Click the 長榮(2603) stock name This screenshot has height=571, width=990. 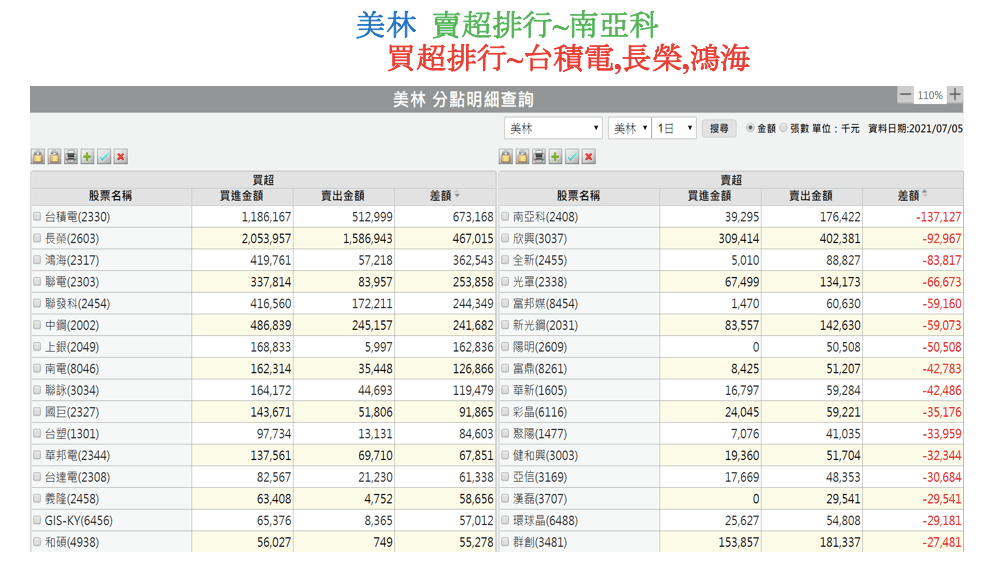point(73,239)
